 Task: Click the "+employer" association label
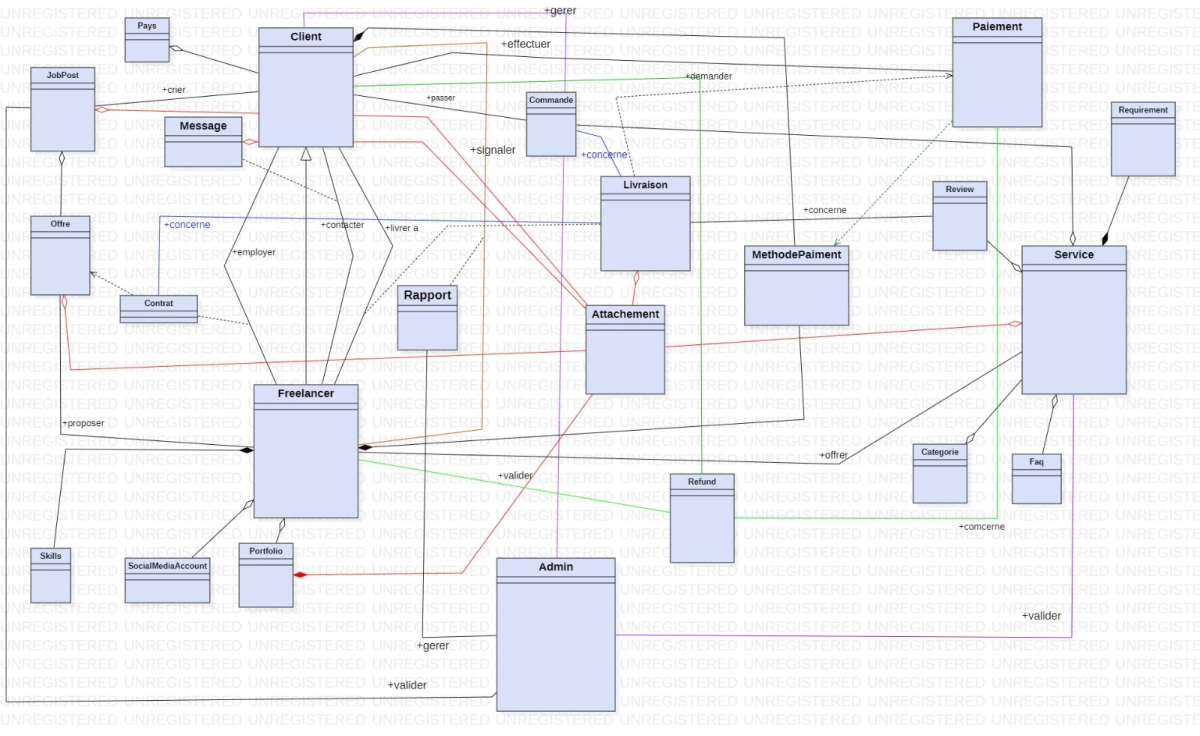(x=253, y=252)
